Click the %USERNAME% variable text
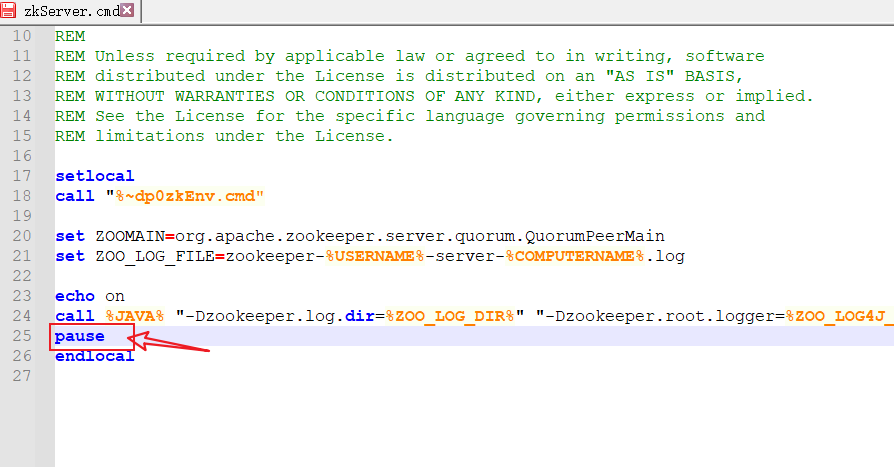This screenshot has height=467, width=894. point(375,256)
